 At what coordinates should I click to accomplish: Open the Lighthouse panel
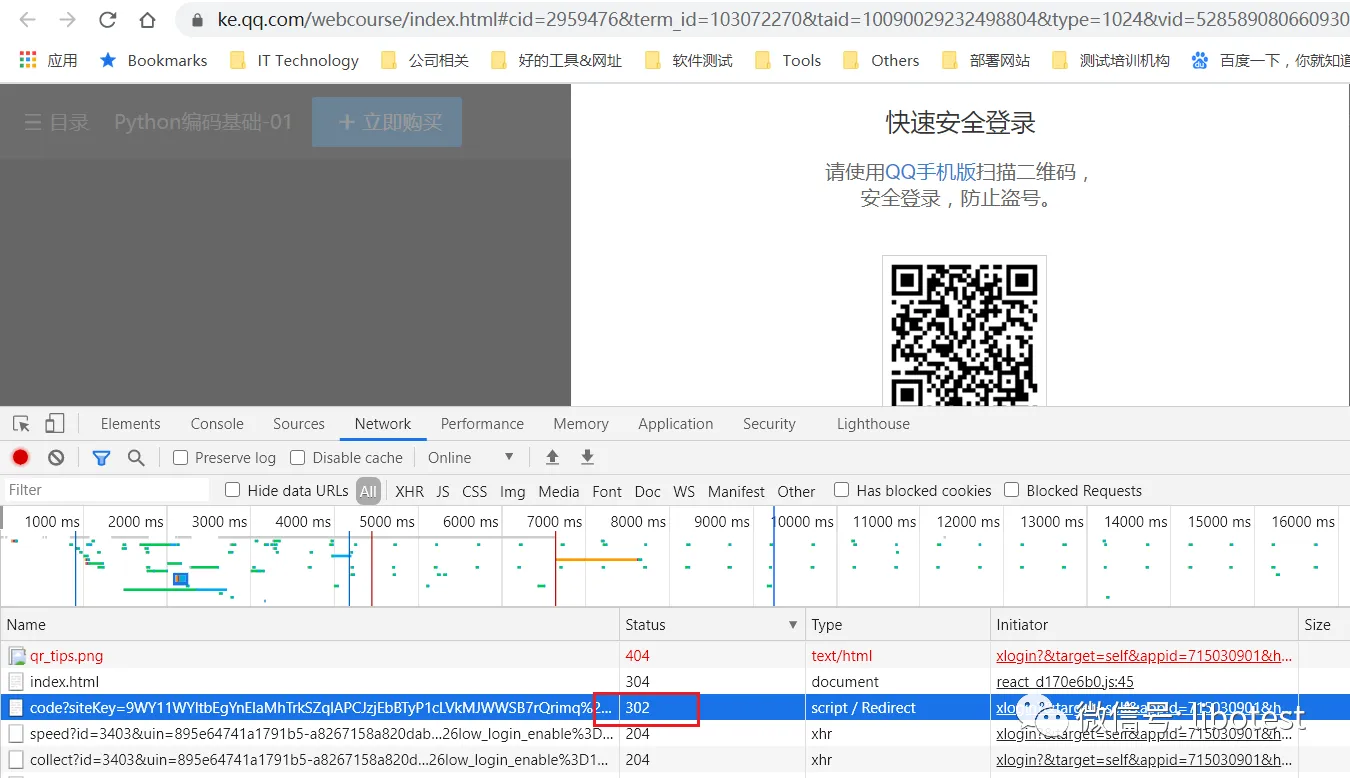tap(873, 423)
